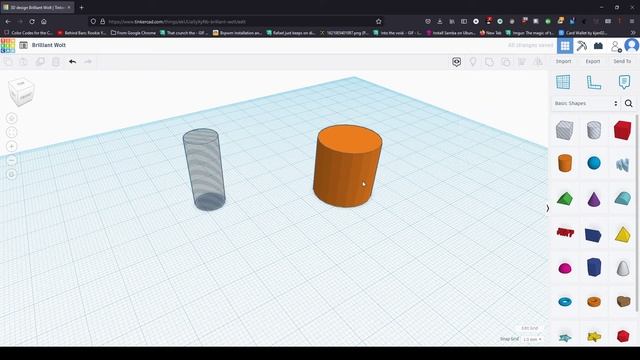640x360 pixels.
Task: Select the striped hole cylinder on workplane
Action: pos(204,169)
